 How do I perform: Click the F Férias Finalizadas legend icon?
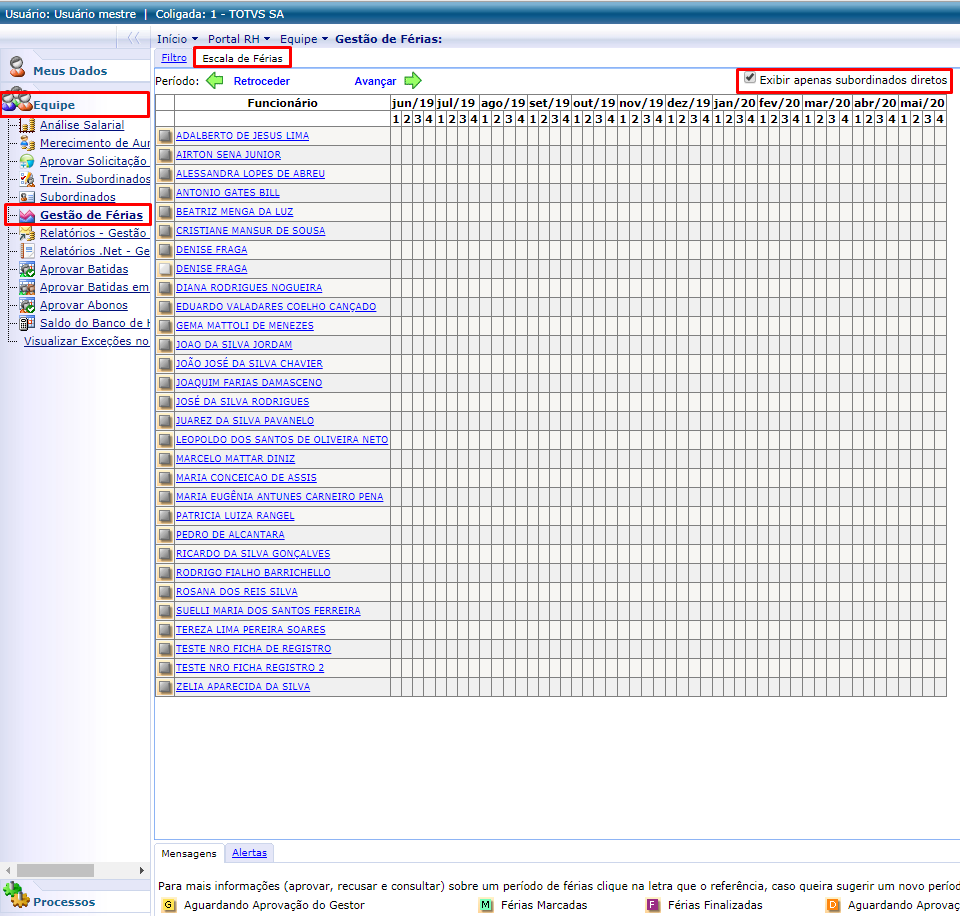(x=653, y=905)
